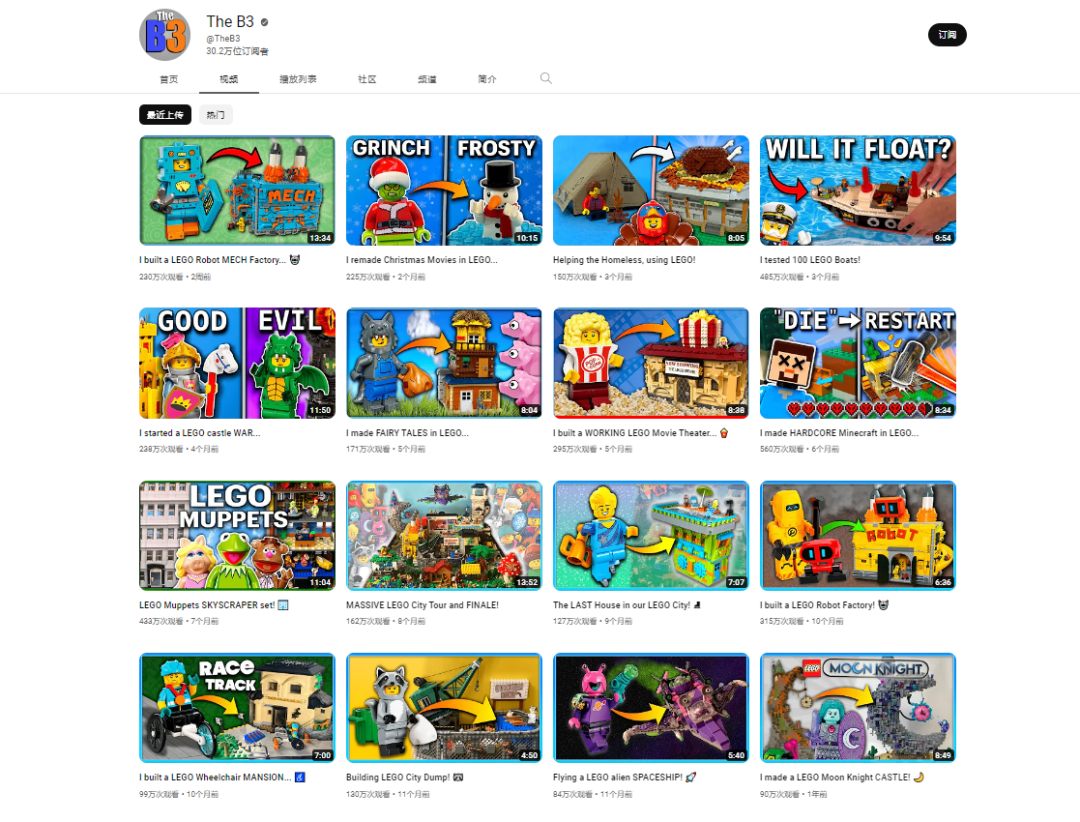Click the 5:40 duration badge
Image resolution: width=1080 pixels, height=822 pixels.
(x=736, y=755)
